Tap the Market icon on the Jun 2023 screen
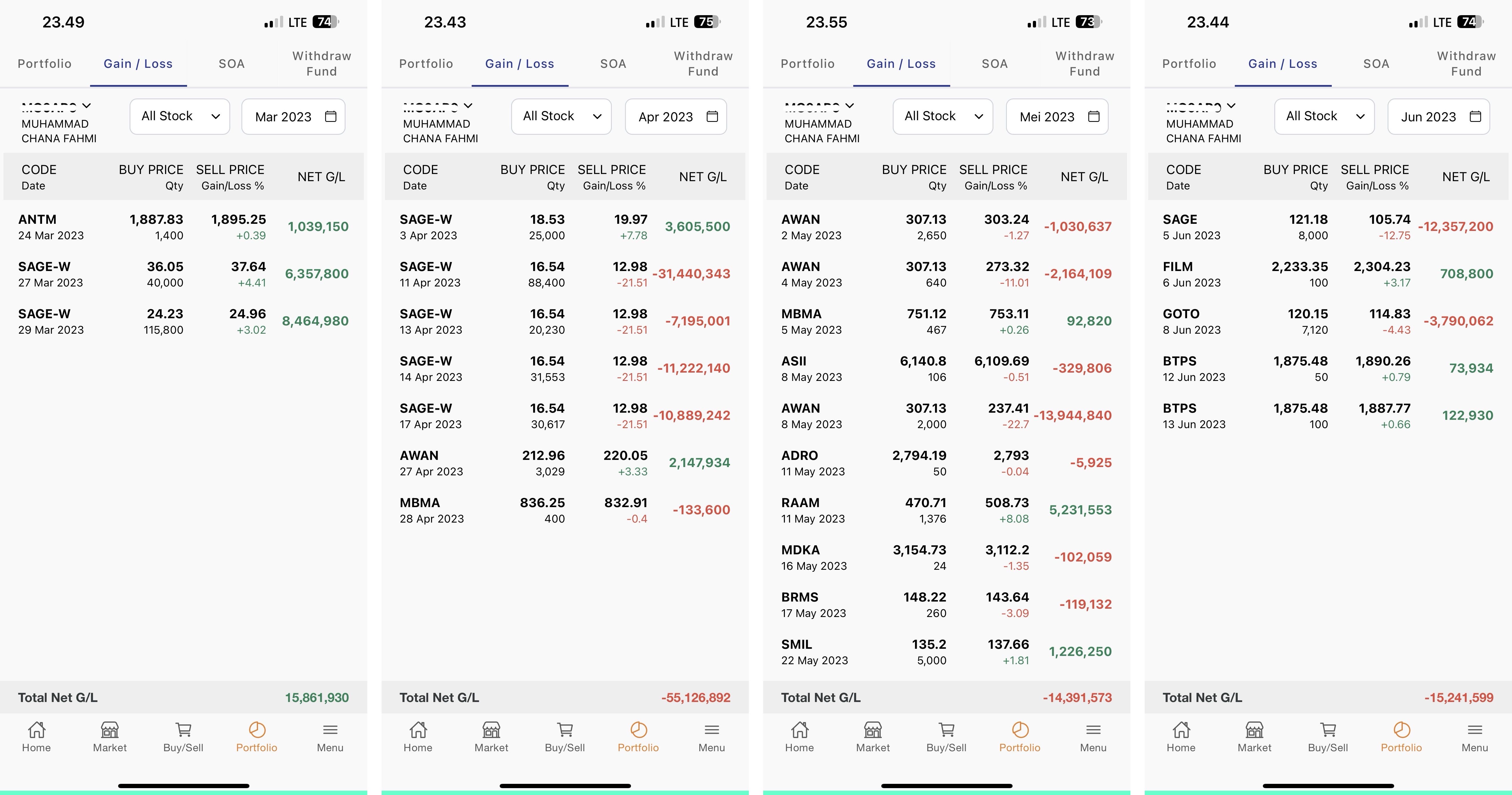The image size is (1512, 795). [x=1254, y=730]
